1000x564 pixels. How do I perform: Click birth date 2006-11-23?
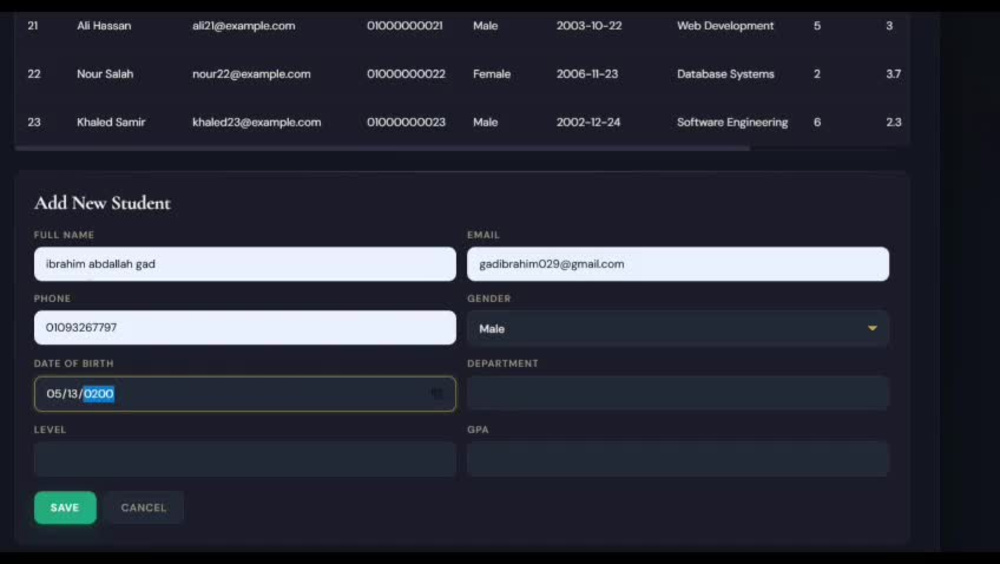(587, 74)
